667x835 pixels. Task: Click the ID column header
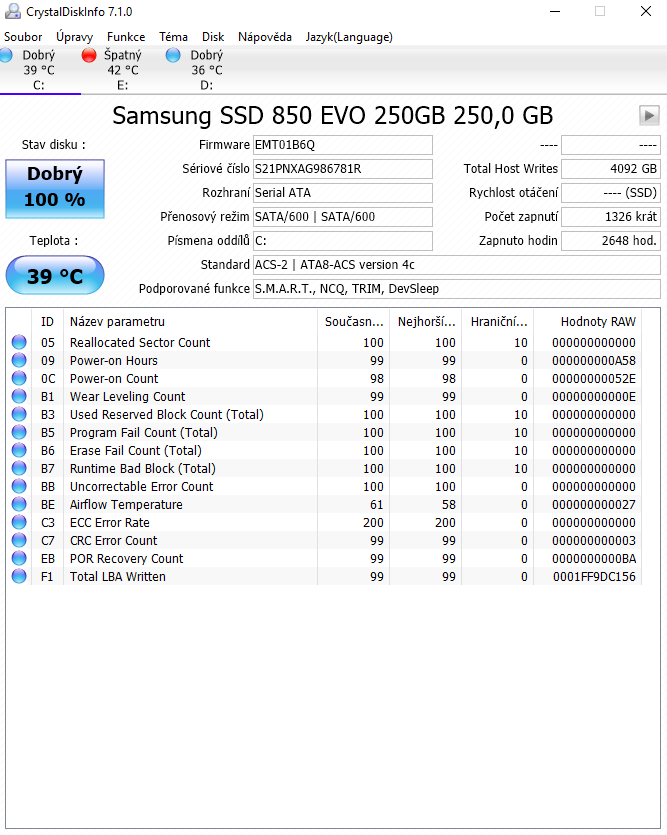point(47,322)
